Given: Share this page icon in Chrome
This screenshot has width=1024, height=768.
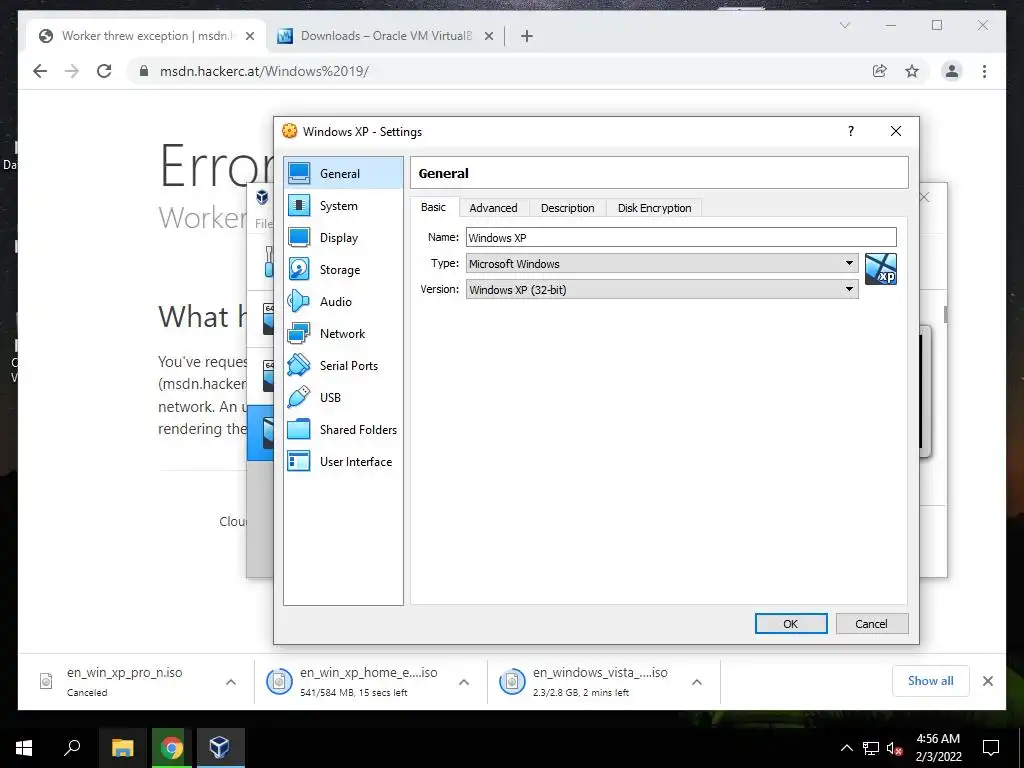Looking at the screenshot, I should (880, 71).
